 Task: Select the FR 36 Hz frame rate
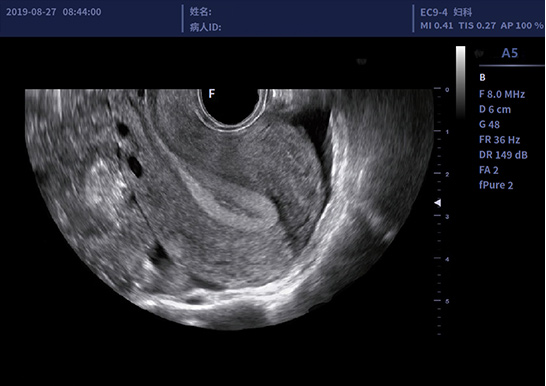[499, 140]
